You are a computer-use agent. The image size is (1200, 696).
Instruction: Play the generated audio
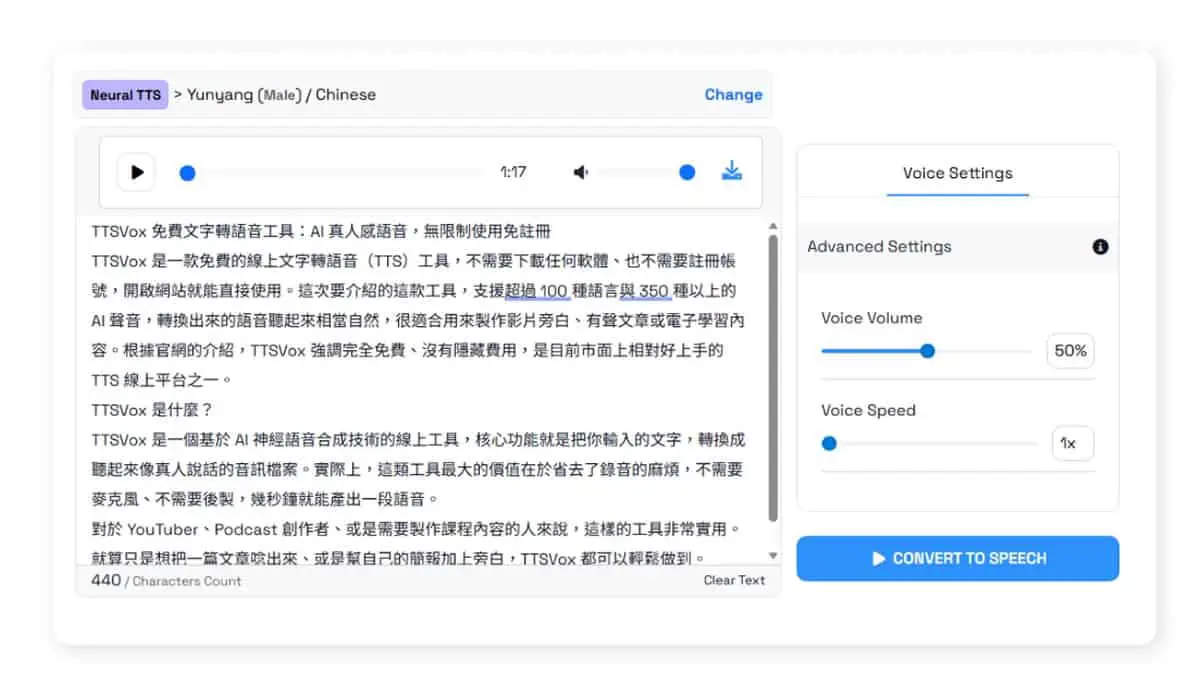(x=136, y=172)
